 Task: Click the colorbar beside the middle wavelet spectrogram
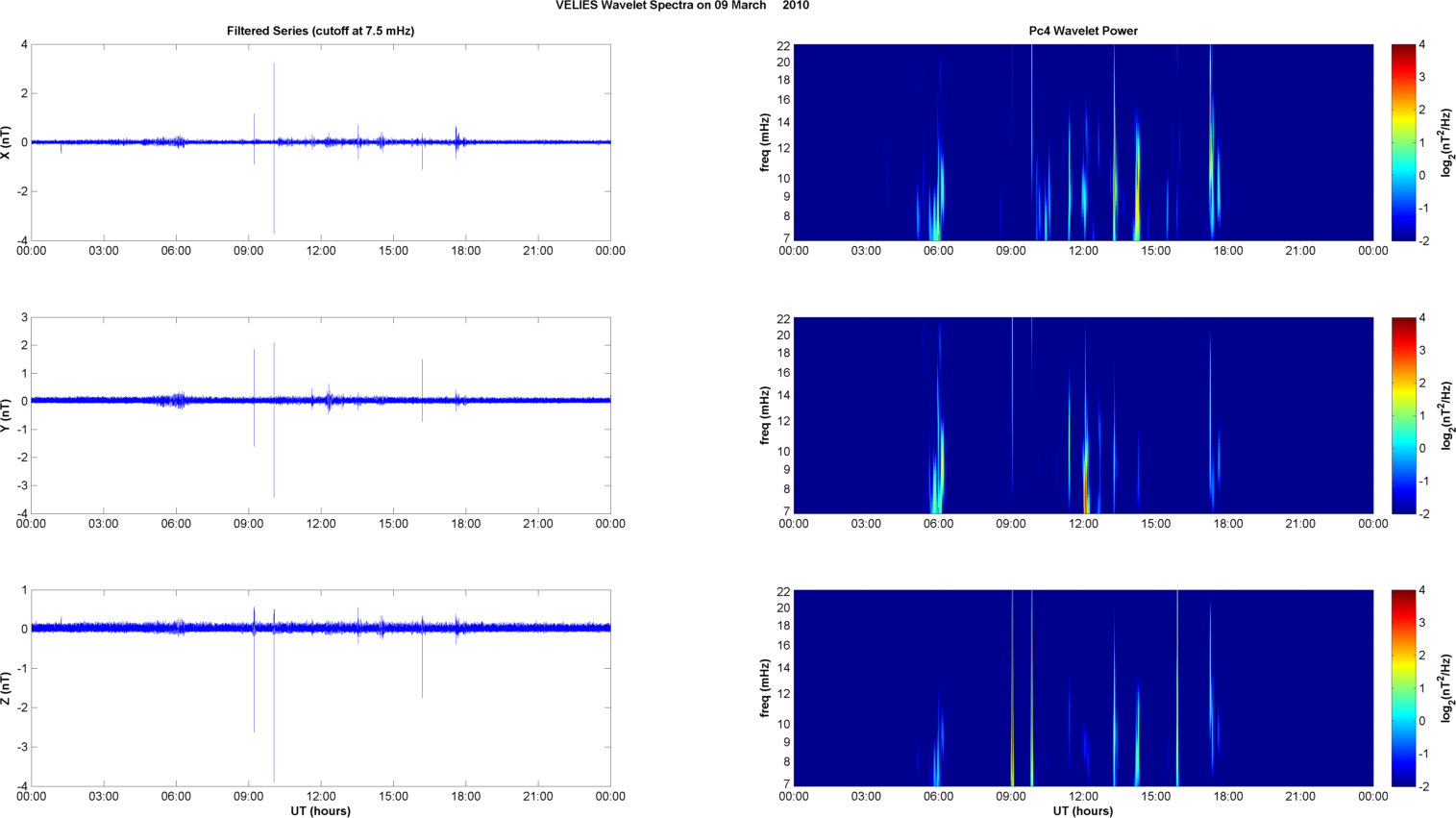click(1403, 415)
